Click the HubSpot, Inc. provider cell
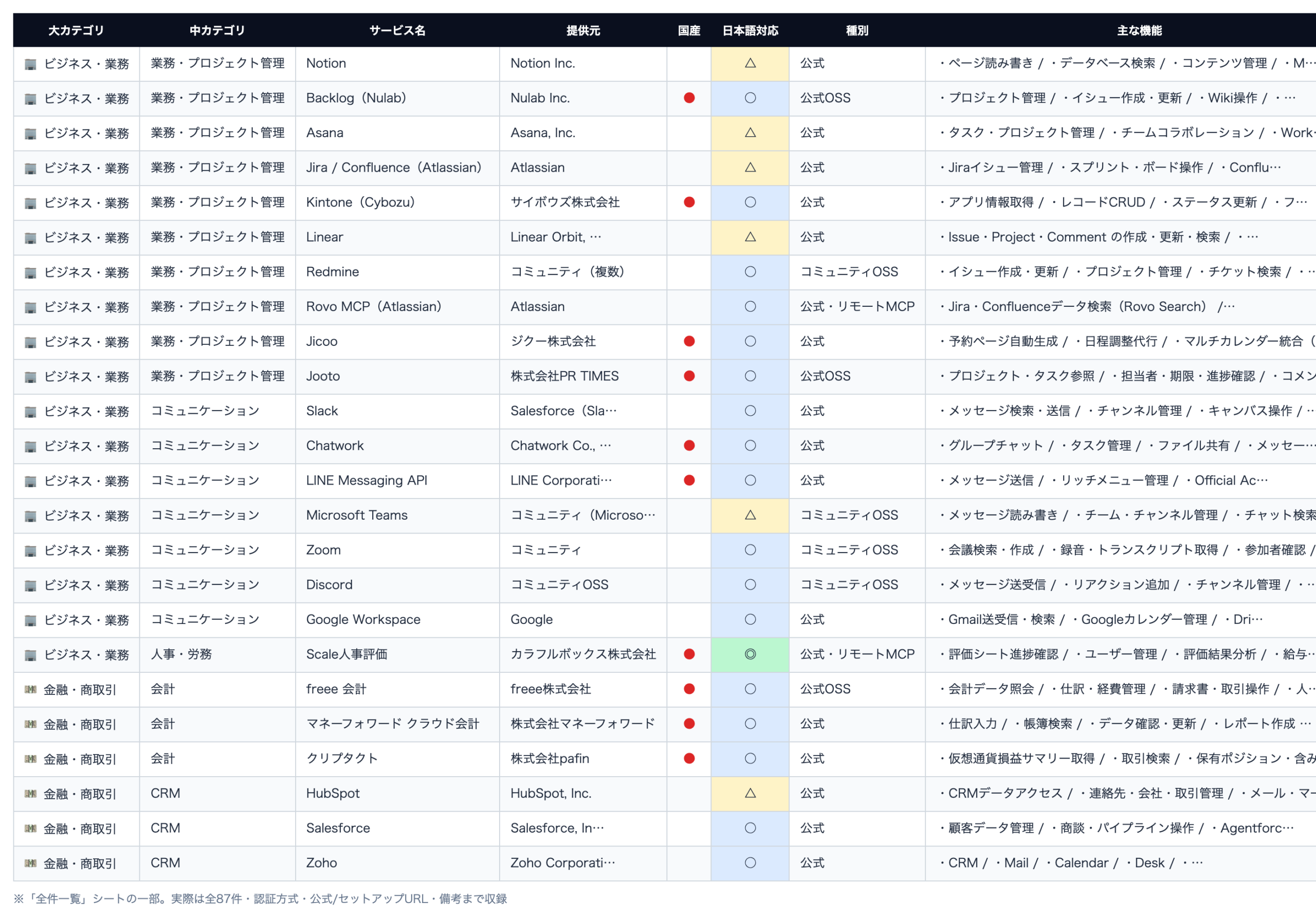The width and height of the screenshot is (1316, 919). tap(583, 794)
